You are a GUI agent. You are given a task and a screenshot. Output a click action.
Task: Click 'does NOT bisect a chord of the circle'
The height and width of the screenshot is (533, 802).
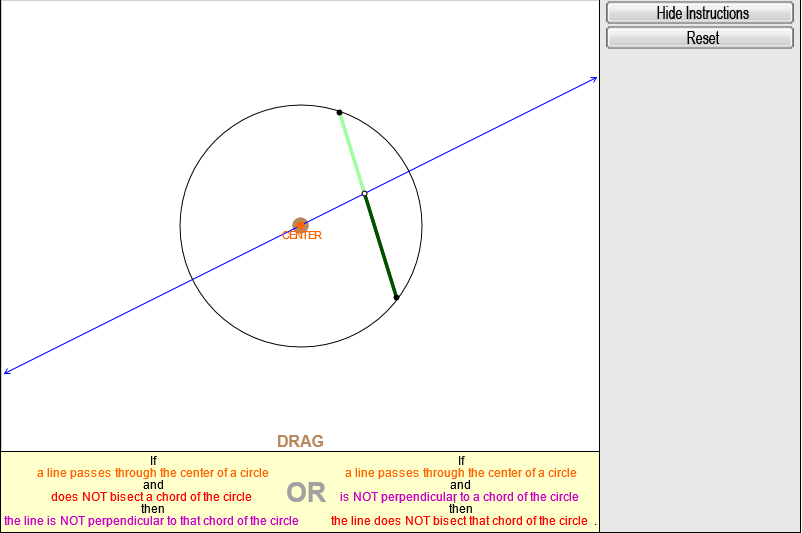(x=151, y=497)
